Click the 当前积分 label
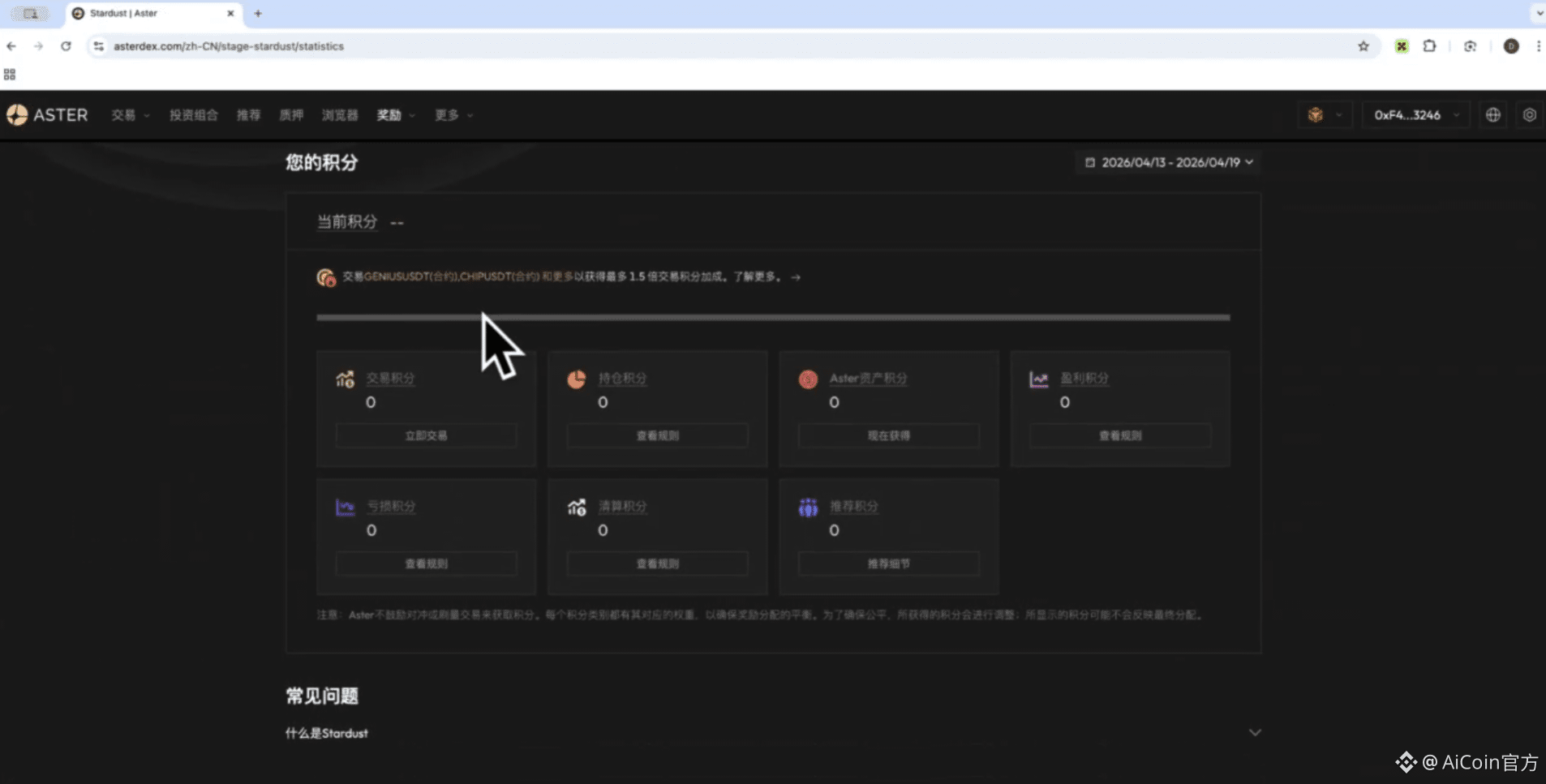Screen dimensions: 1546x784 coord(346,222)
